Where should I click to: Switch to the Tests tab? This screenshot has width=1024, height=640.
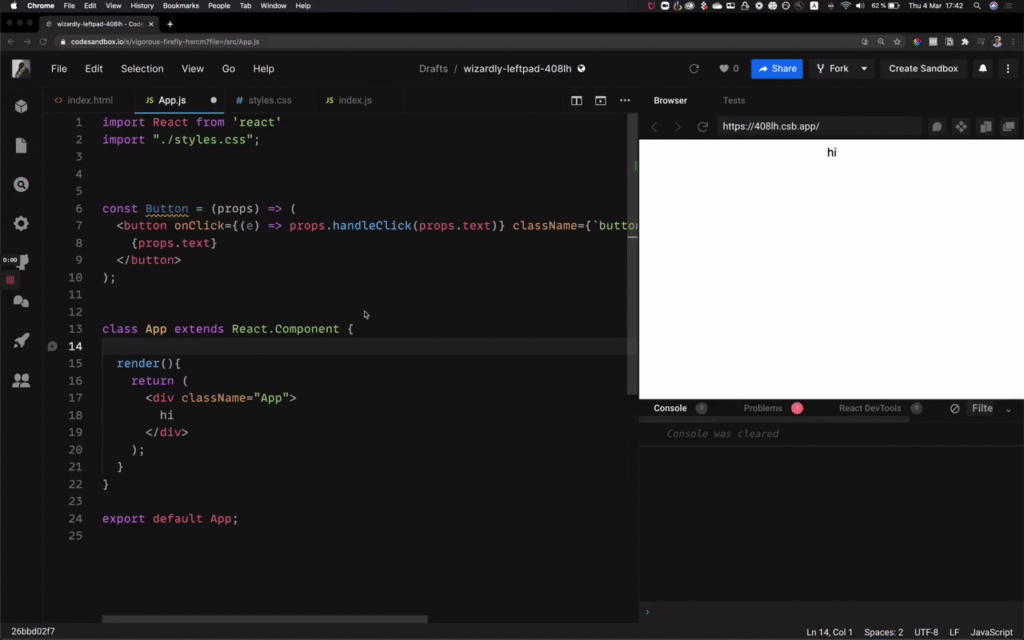pyautogui.click(x=734, y=100)
